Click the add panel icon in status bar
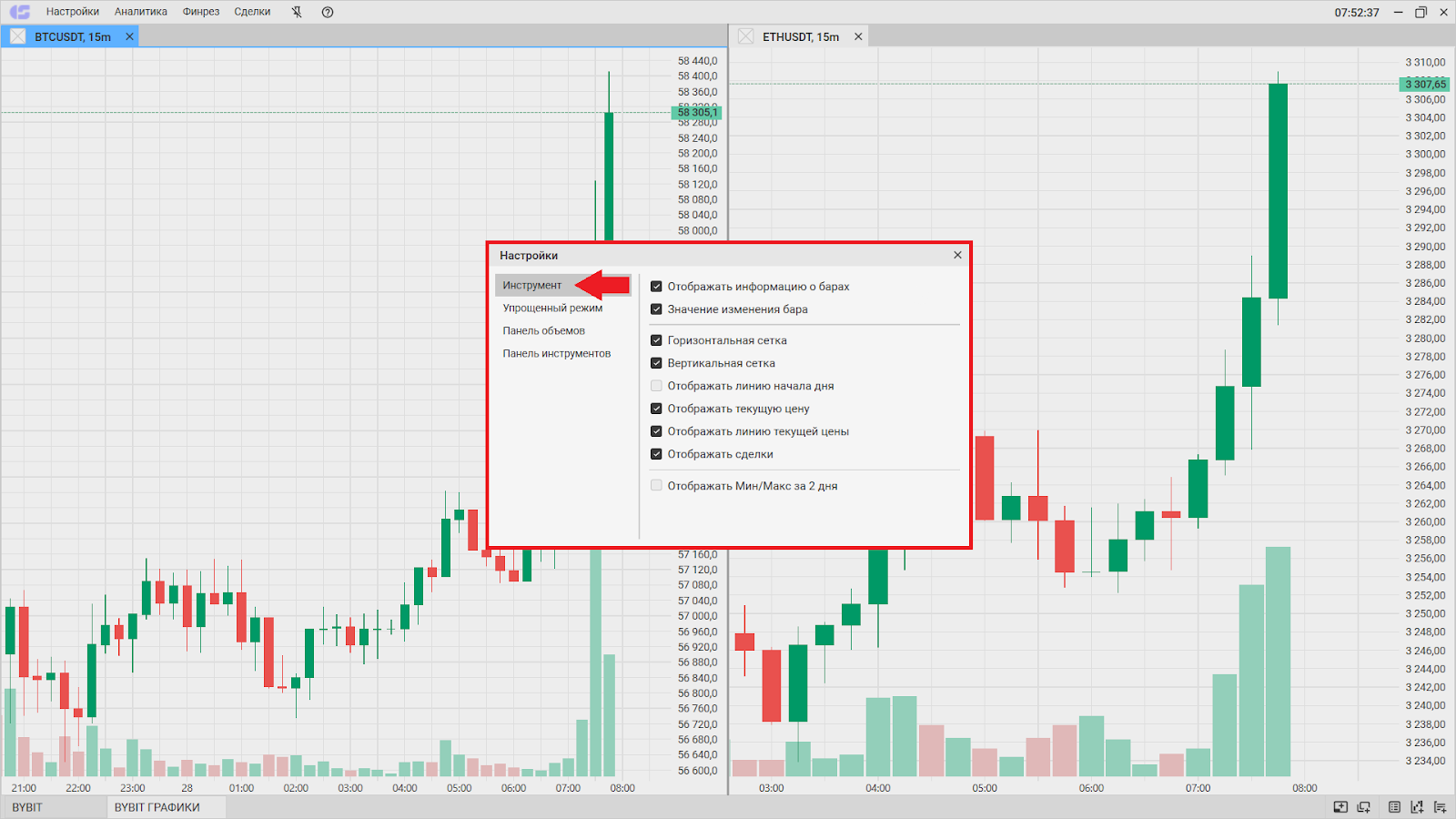This screenshot has height=819, width=1456. [x=1340, y=807]
